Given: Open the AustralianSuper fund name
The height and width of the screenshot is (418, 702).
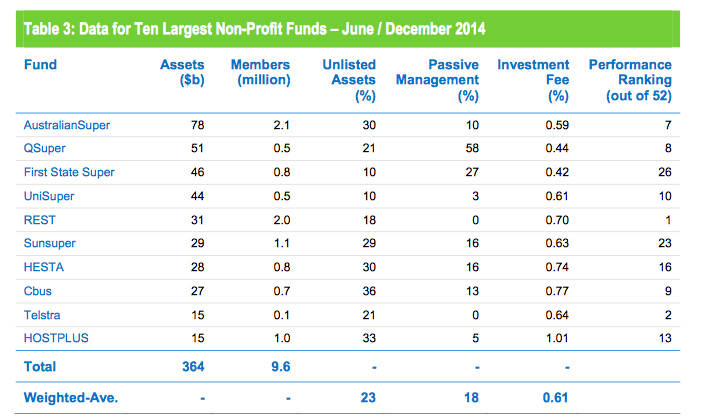Looking at the screenshot, I should tap(65, 124).
